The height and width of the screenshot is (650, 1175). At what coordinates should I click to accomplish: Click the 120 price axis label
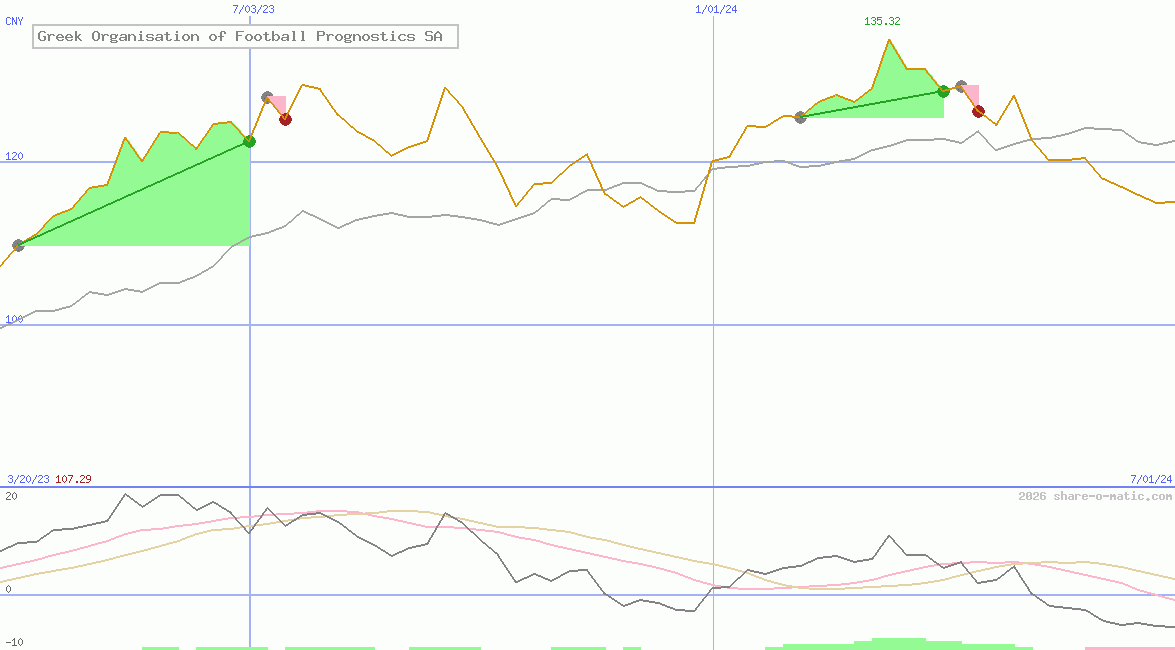click(14, 156)
